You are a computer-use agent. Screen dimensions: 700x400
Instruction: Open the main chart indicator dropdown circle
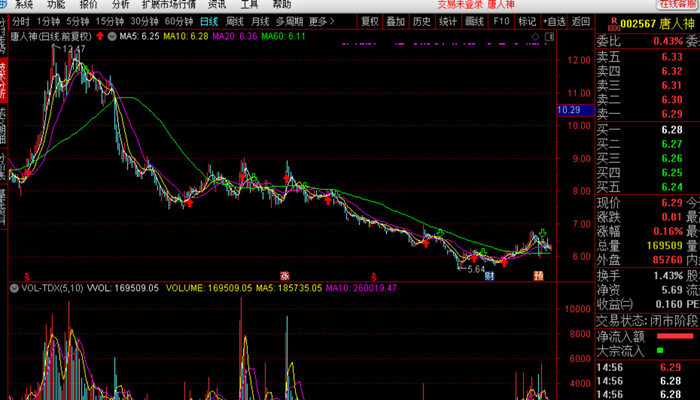click(112, 36)
